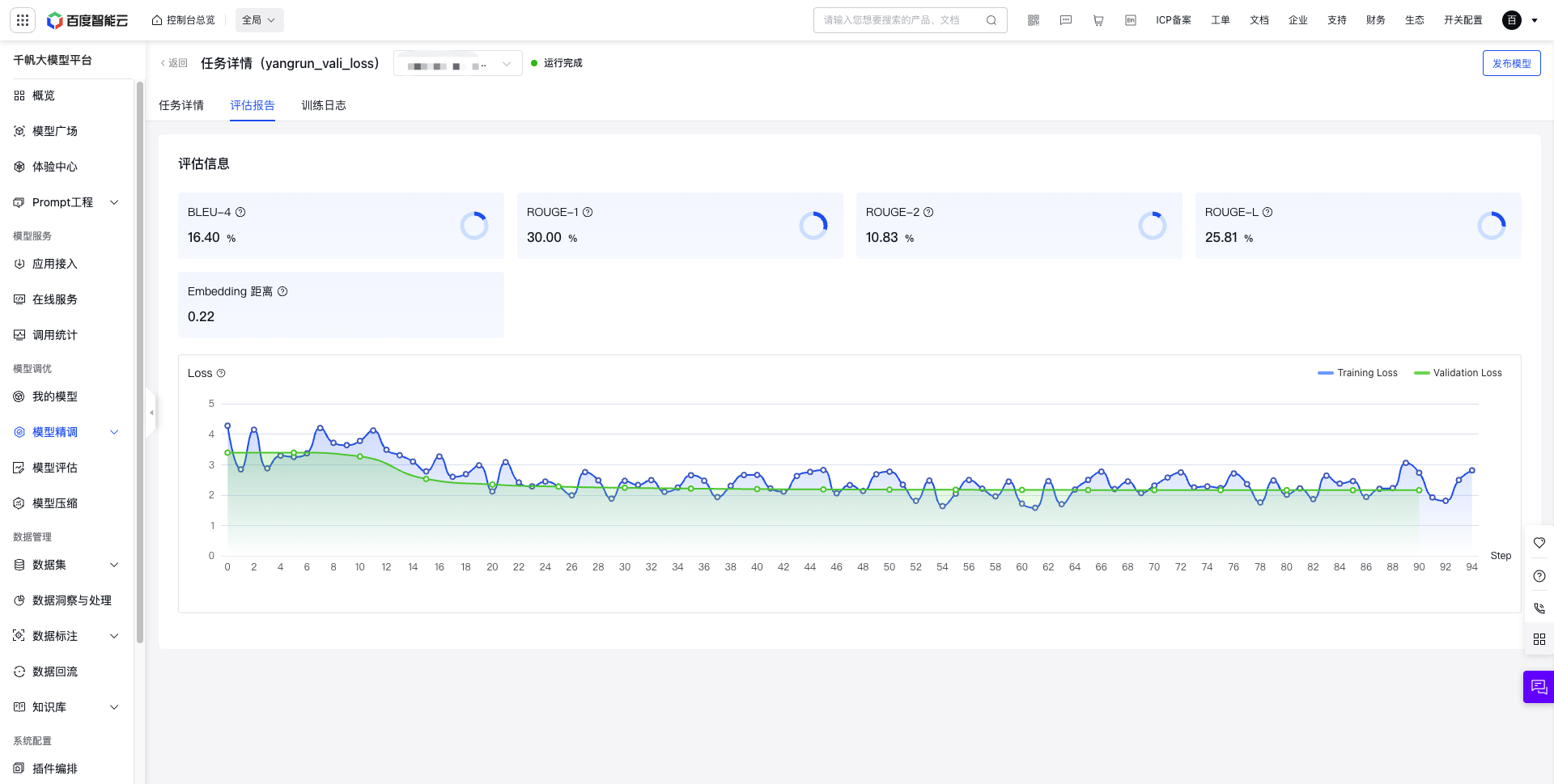Open the 控制台总览 home link

(184, 20)
